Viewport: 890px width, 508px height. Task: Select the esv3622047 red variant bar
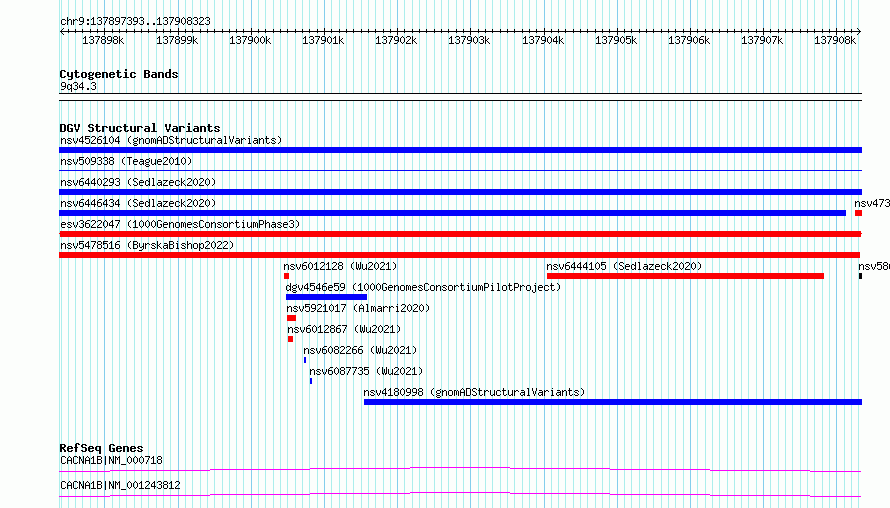(x=460, y=234)
